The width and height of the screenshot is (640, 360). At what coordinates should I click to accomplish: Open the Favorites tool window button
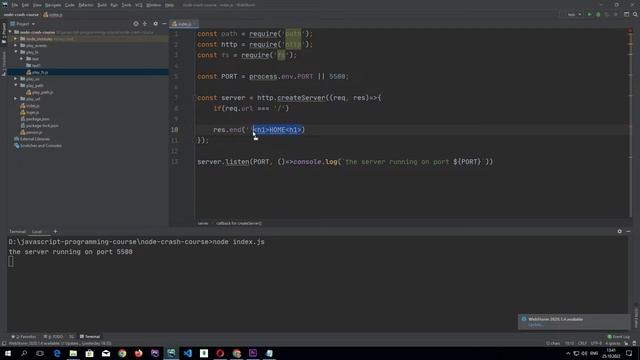click(24, 337)
